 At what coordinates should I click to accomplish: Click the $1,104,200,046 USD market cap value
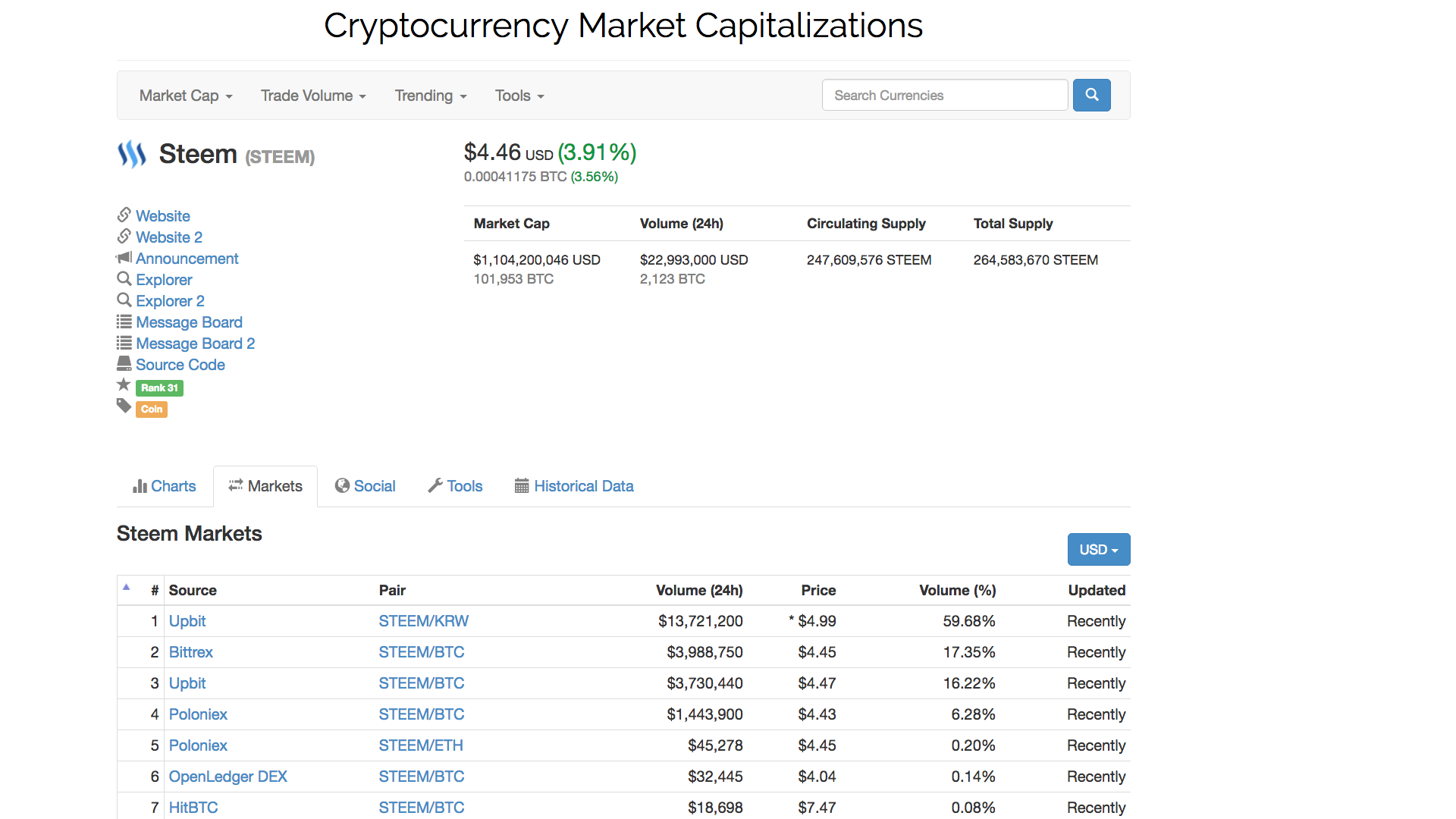[537, 260]
